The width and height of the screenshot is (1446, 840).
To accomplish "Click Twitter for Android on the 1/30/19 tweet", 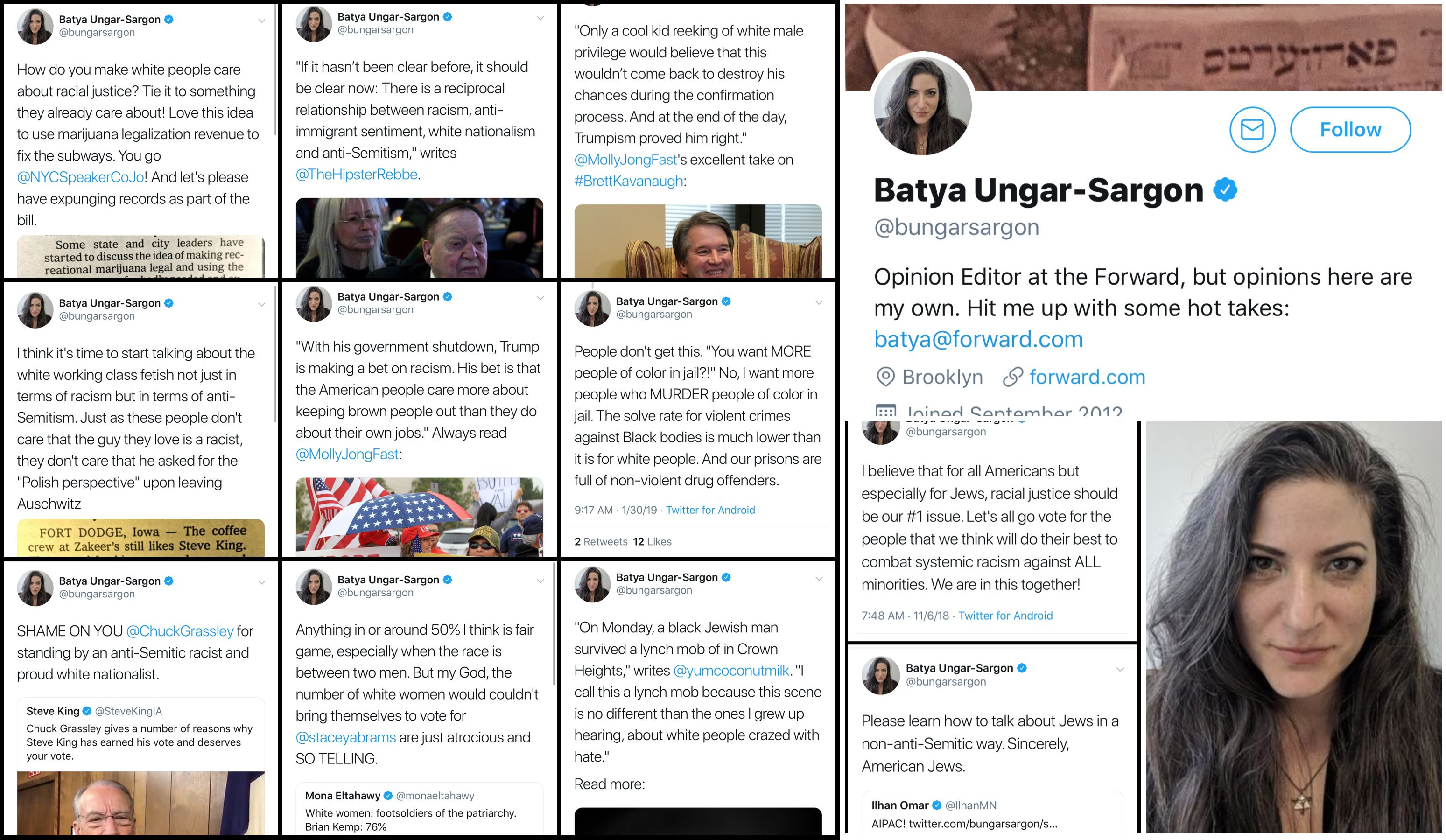I will coord(710,510).
